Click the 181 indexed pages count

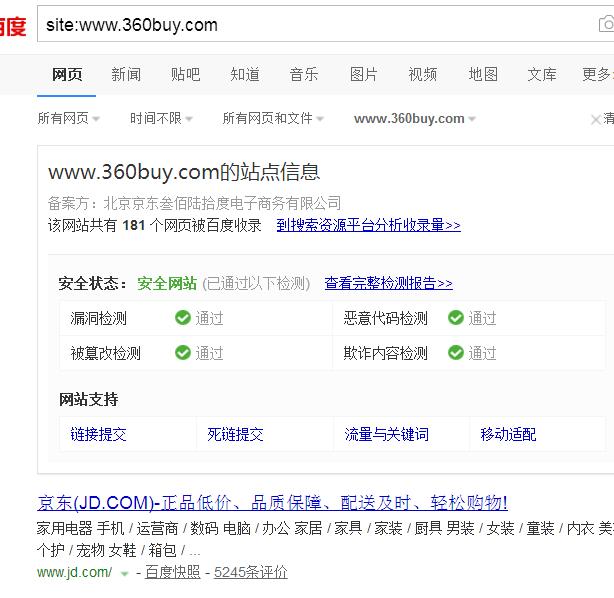pyautogui.click(x=134, y=225)
